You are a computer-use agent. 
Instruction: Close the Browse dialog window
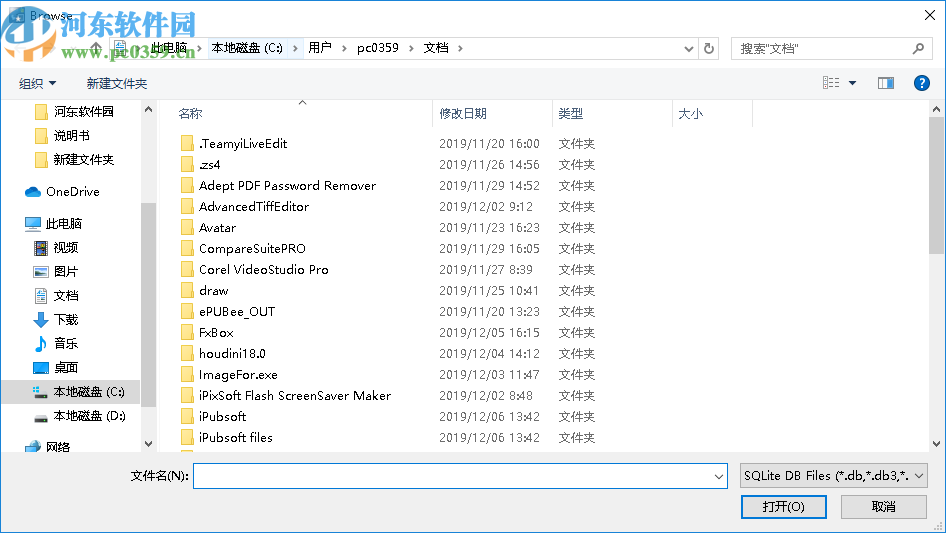point(930,15)
